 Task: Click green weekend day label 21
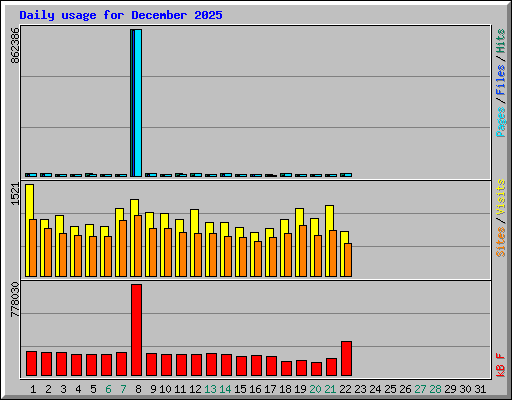[330, 389]
